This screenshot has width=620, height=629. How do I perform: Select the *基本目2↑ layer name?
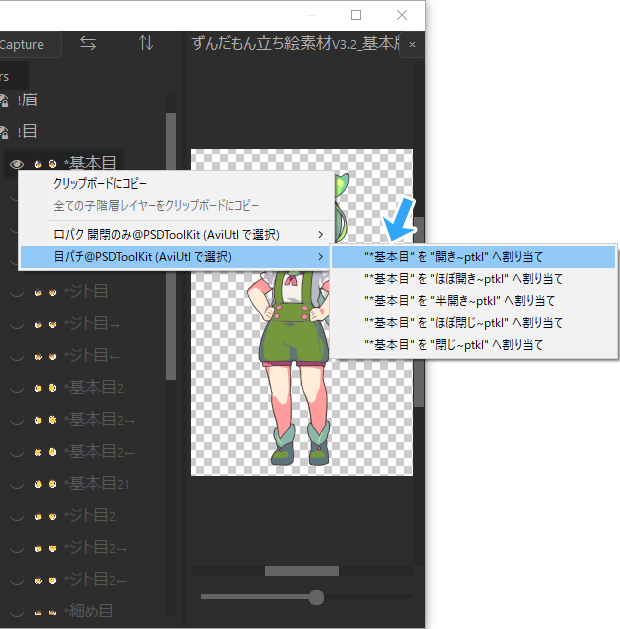click(97, 484)
